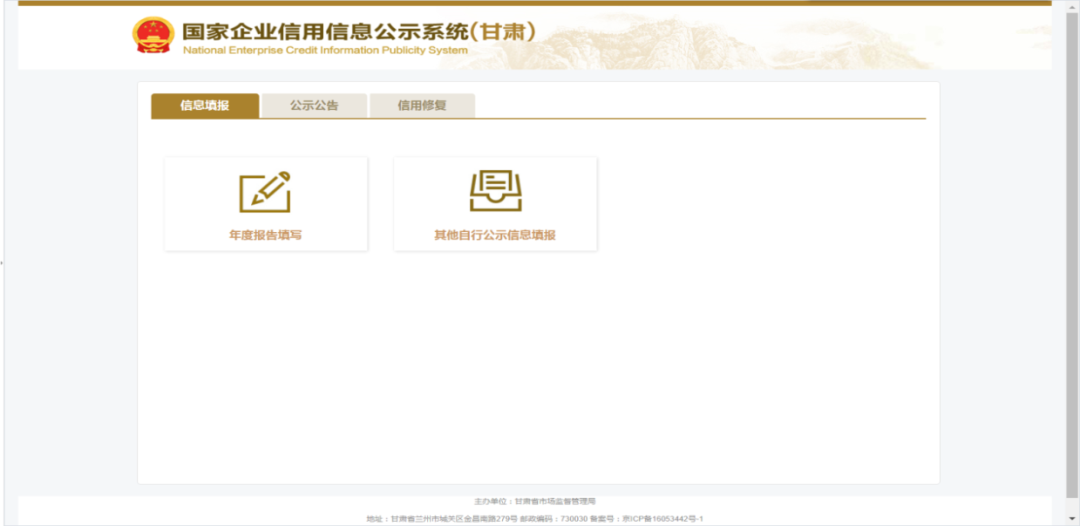Click the 主办单位 甘肃省市场监督管理局 footer text

tap(535, 500)
